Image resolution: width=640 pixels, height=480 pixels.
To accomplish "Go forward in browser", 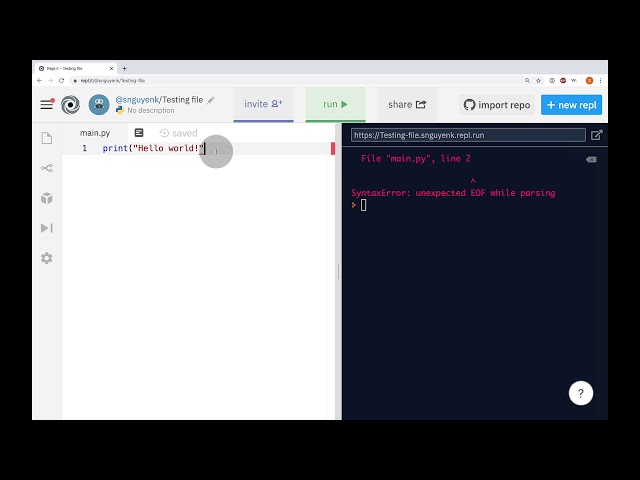I will [51, 81].
